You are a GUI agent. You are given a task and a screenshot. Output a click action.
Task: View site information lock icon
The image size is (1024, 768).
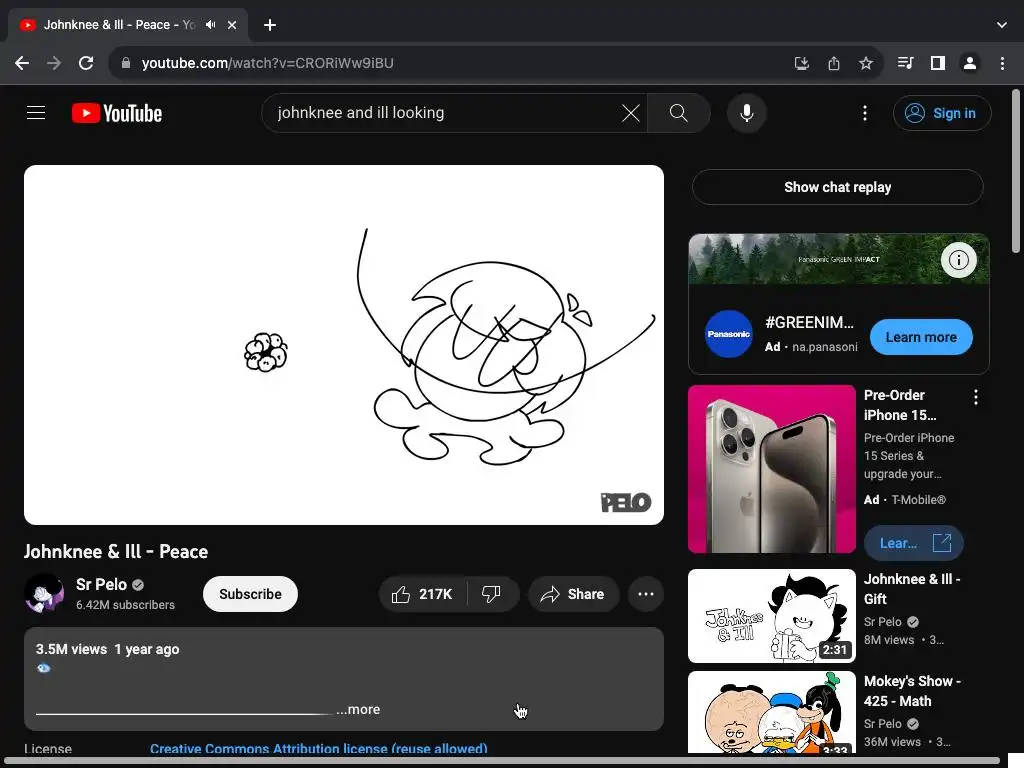(x=126, y=63)
